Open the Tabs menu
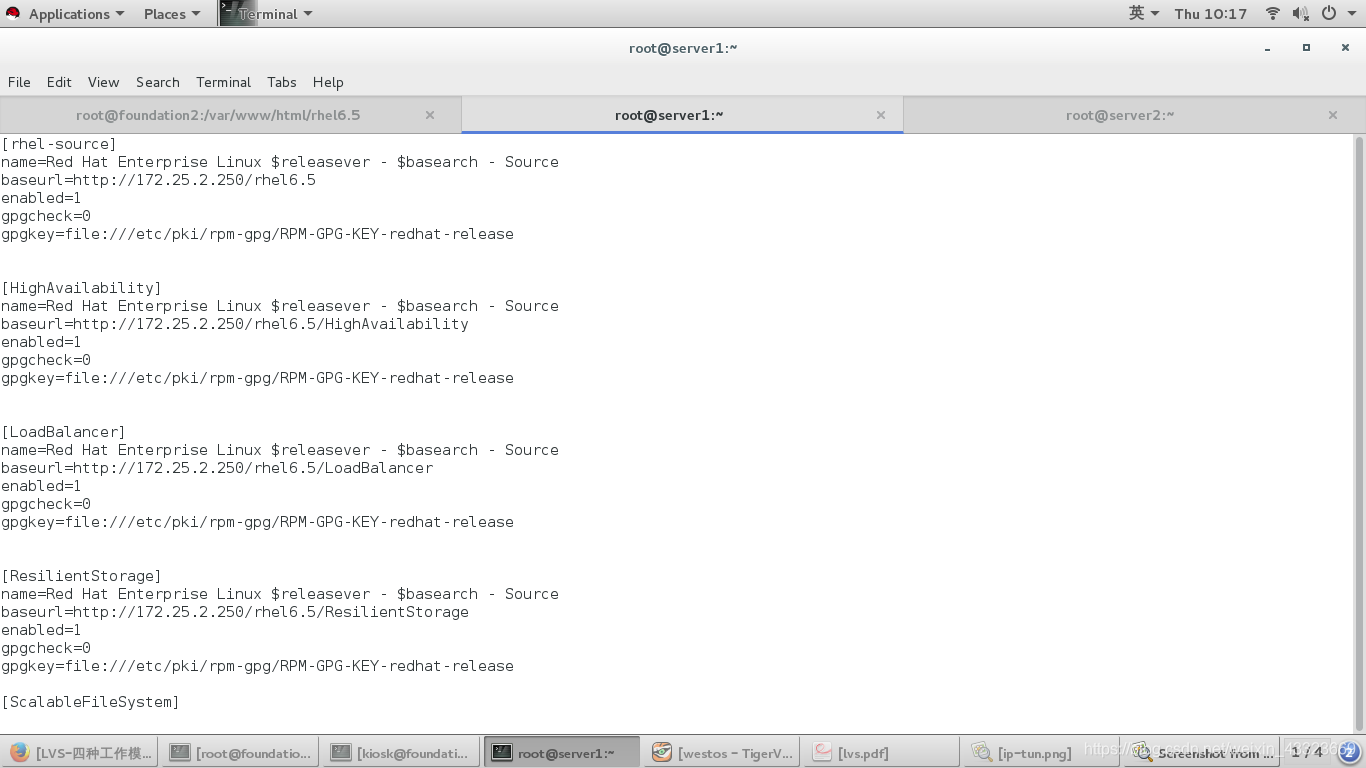This screenshot has width=1366, height=768. [282, 82]
